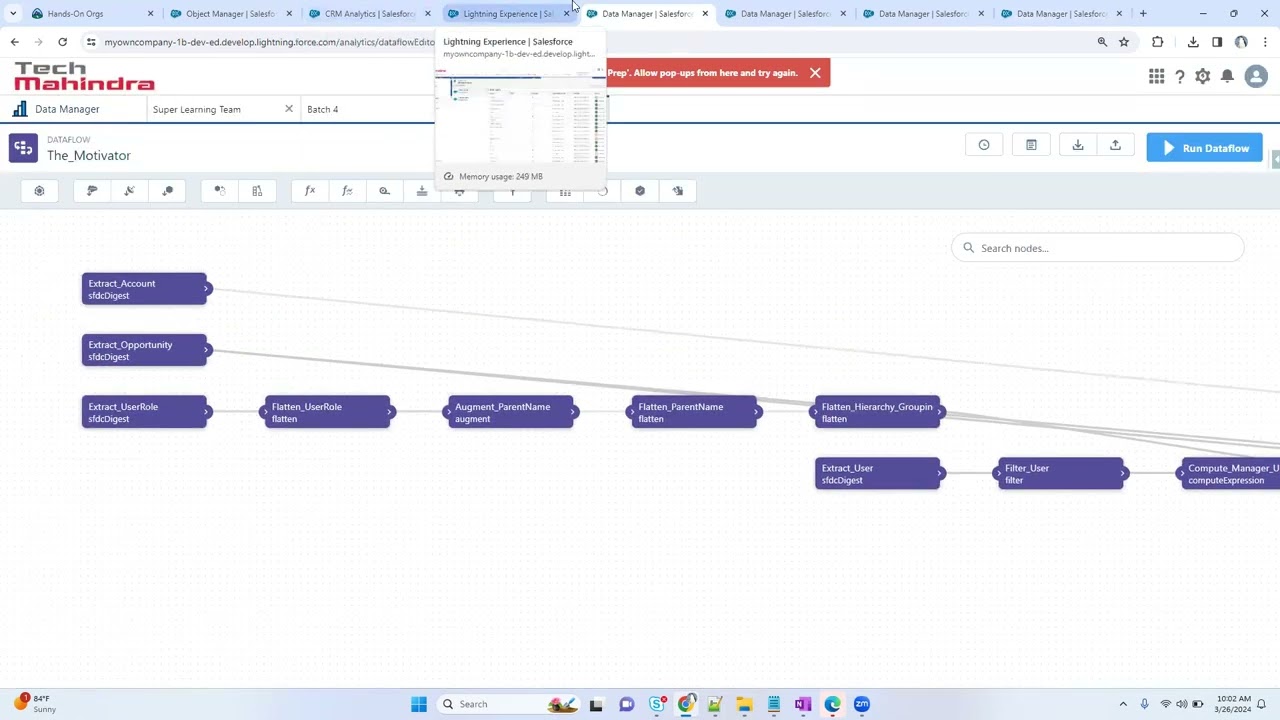
Task: Add a dim2mea node from toolbar
Action: coord(384,191)
